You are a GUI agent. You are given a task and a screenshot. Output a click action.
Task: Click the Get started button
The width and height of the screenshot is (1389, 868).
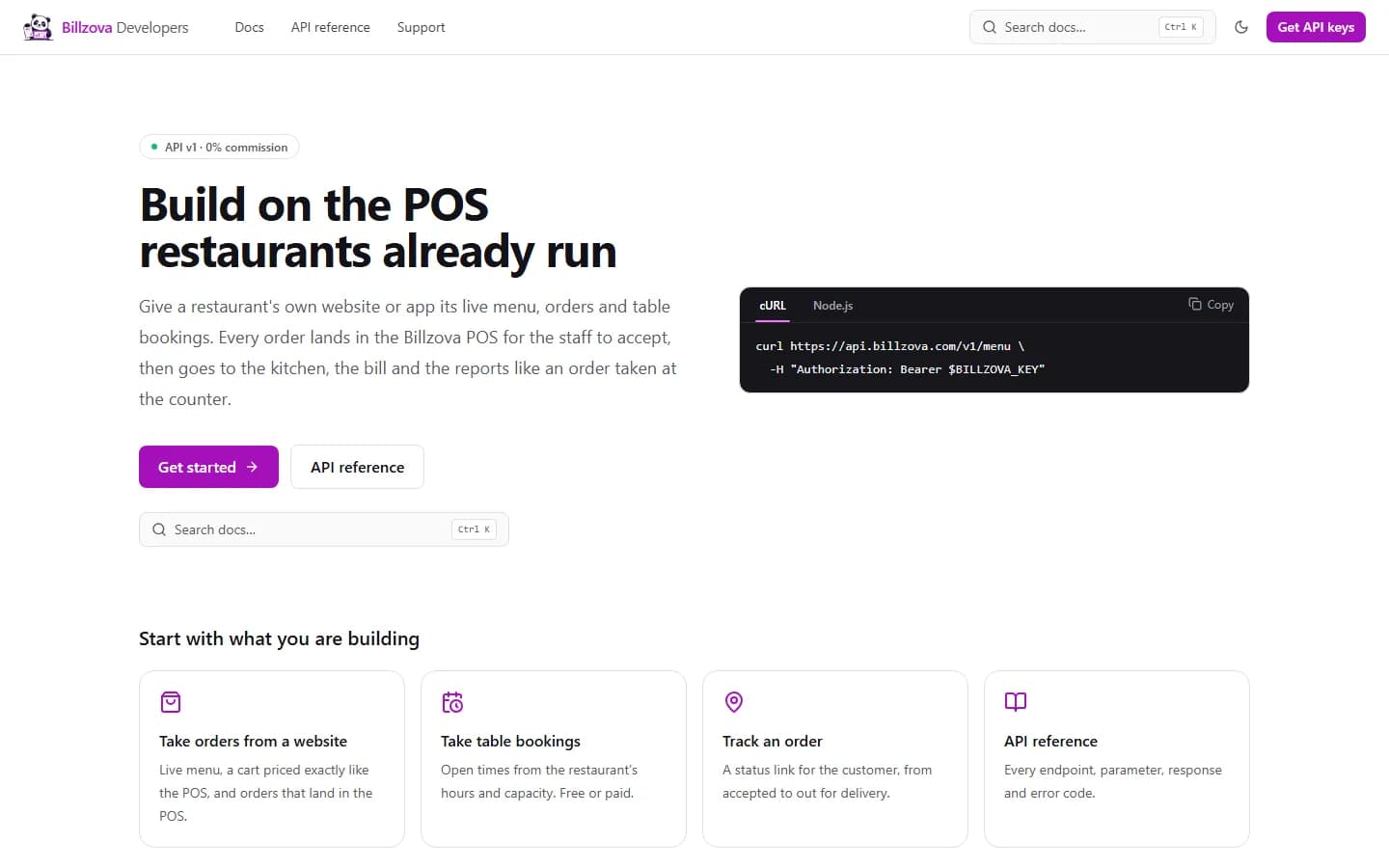208,467
